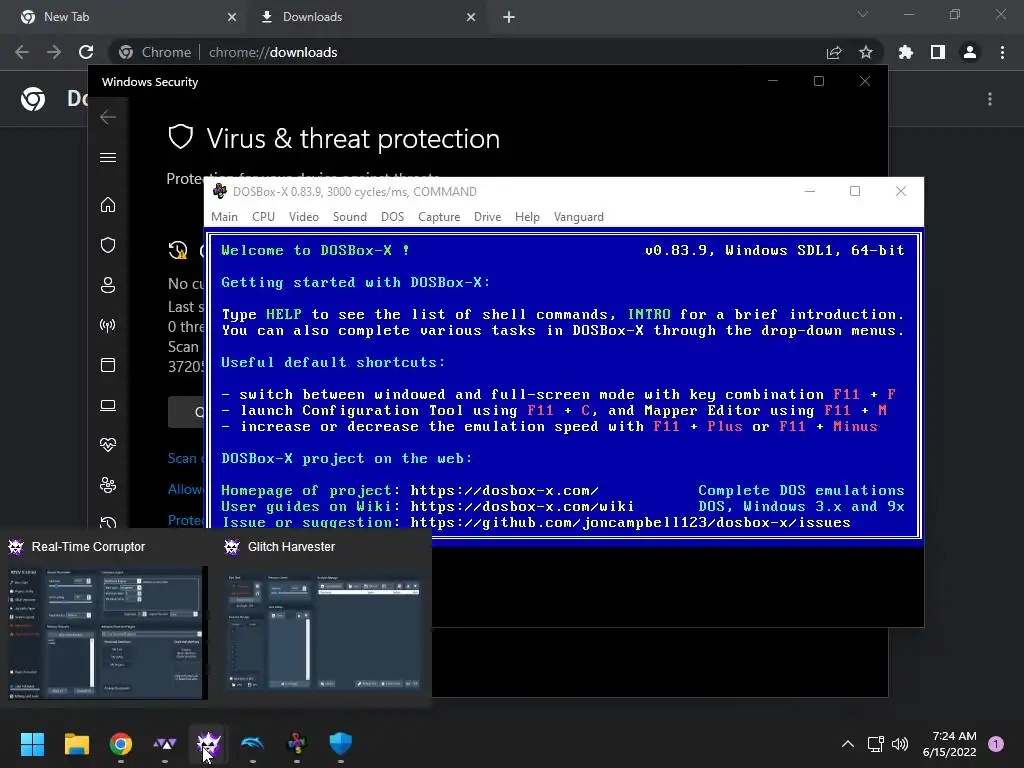Click the DOSBox-X title bar app icon
This screenshot has height=768, width=1024.
(219, 191)
